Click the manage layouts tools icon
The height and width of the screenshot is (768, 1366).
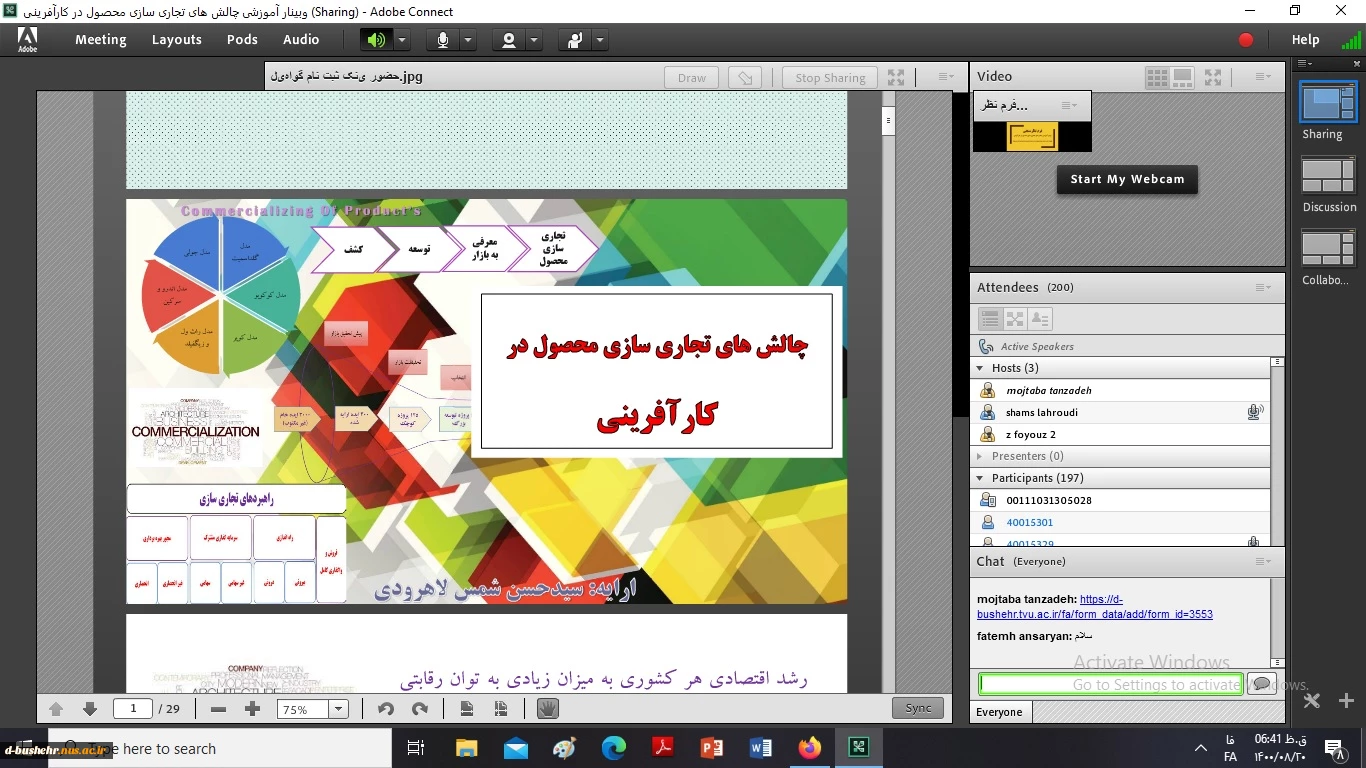[1312, 701]
